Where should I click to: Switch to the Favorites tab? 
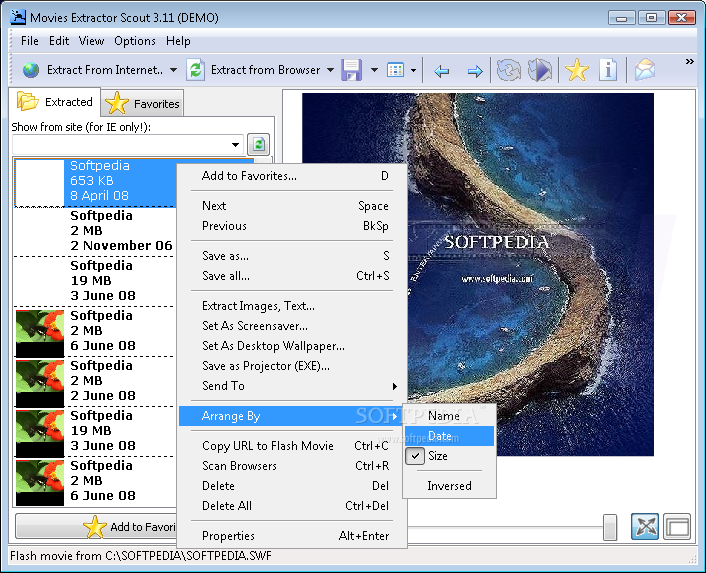coord(142,104)
